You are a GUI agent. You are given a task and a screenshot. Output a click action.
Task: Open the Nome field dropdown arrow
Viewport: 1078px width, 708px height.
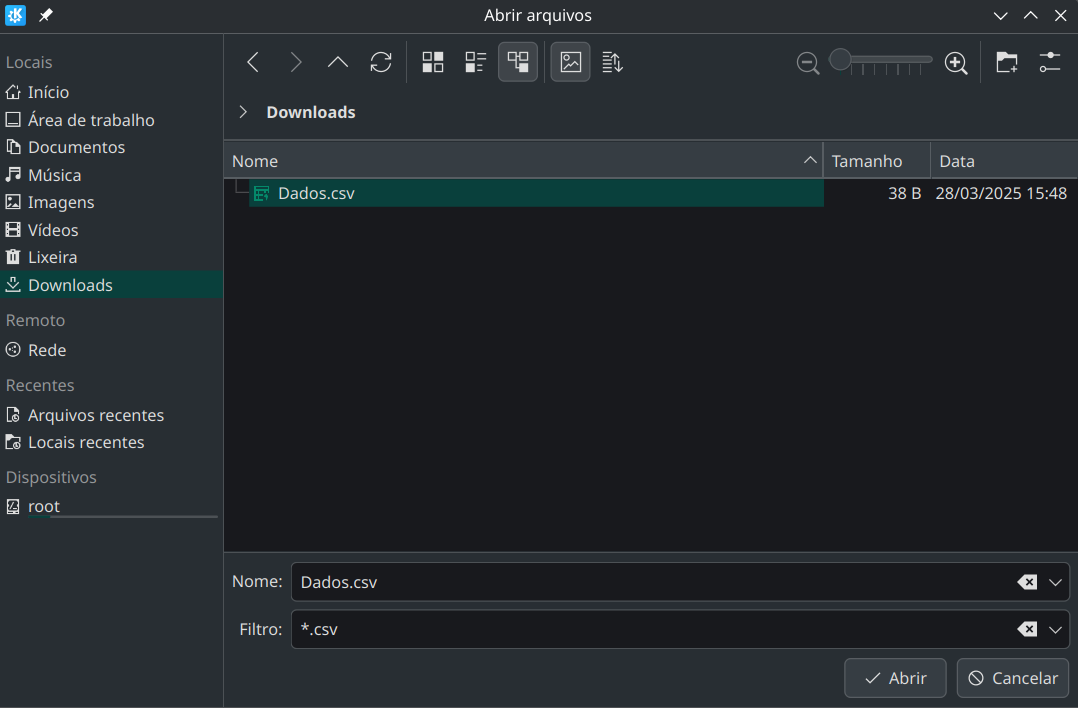click(x=1055, y=582)
